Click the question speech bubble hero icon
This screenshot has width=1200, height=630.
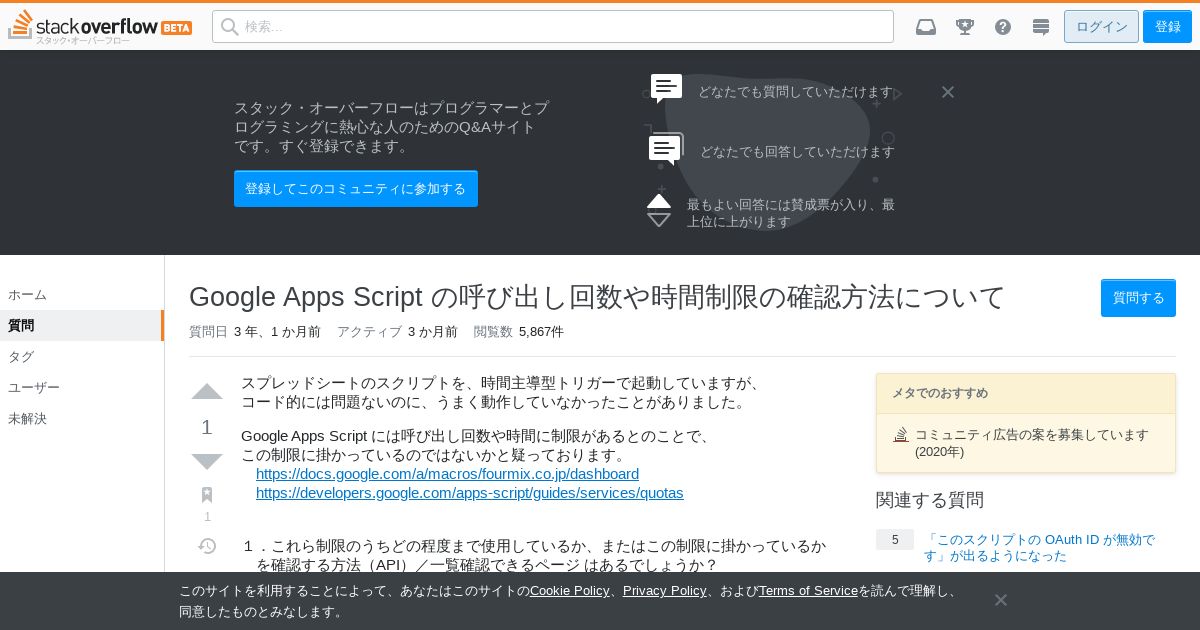click(x=666, y=88)
